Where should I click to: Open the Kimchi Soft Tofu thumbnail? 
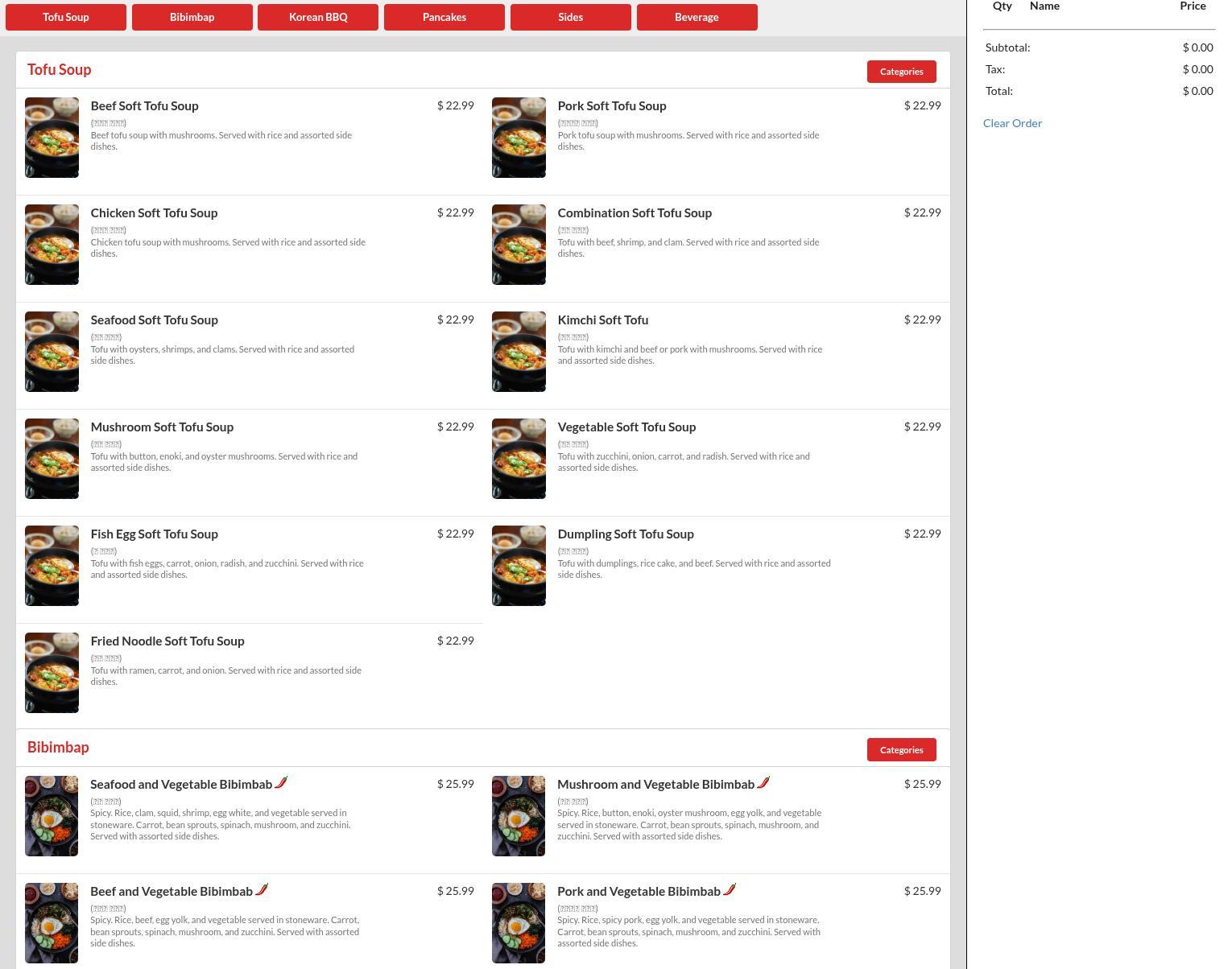point(519,352)
